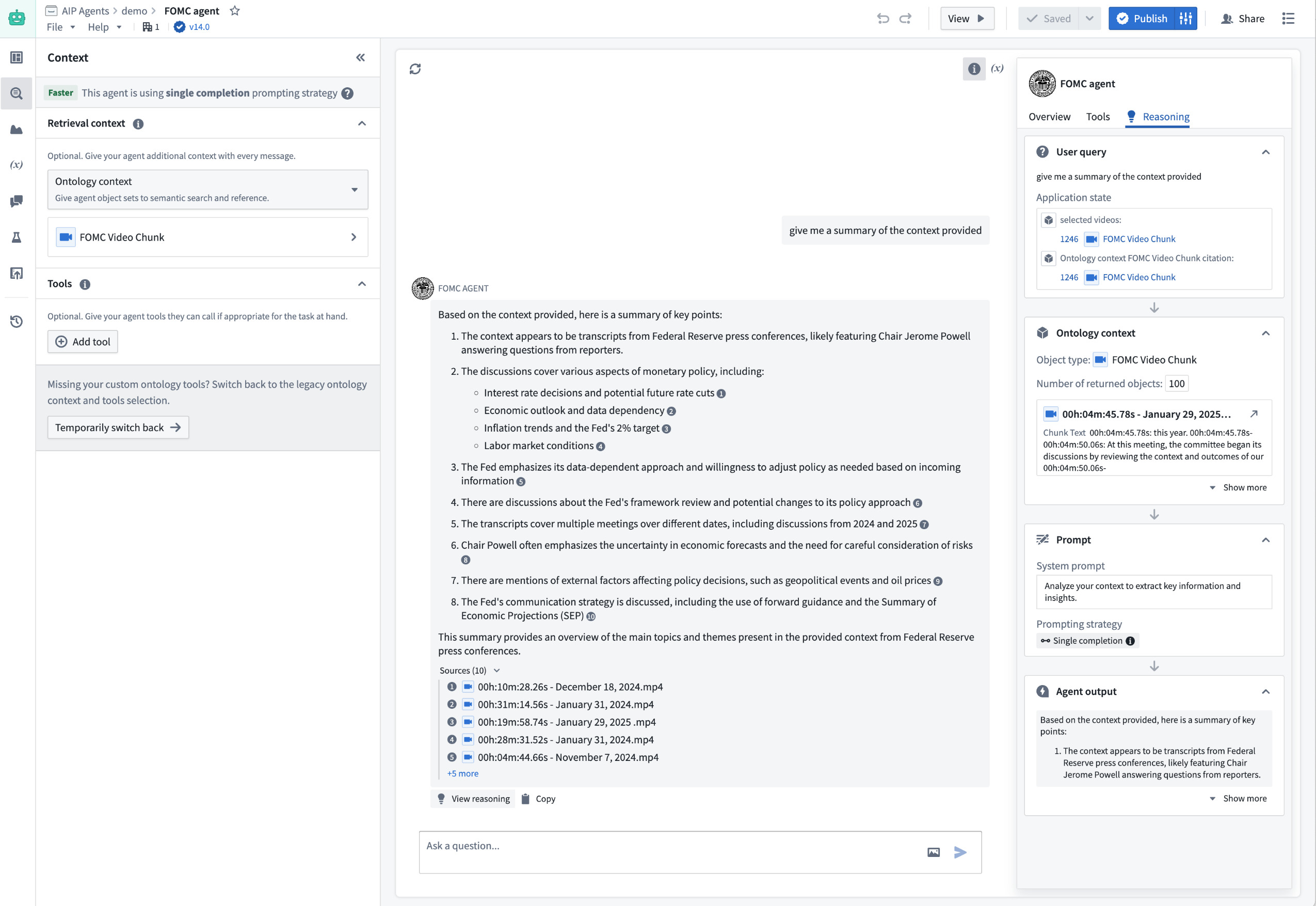This screenshot has width=1316, height=906.
Task: Expand the Sources (10) dropdown
Action: [x=497, y=671]
